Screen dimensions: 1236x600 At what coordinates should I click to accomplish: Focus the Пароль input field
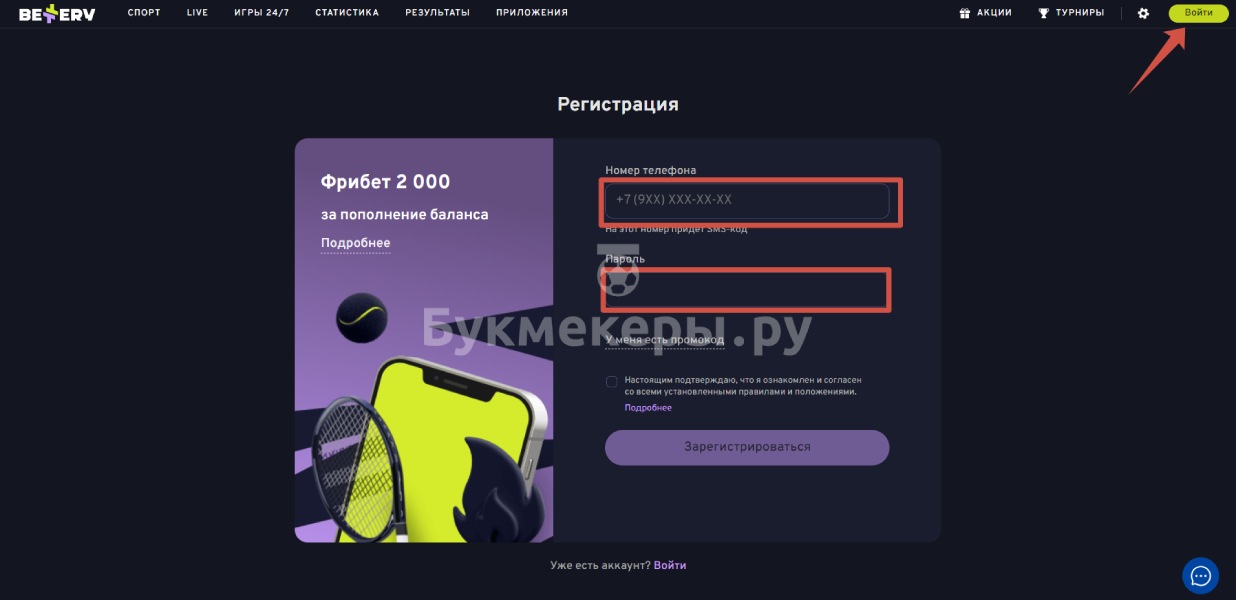(747, 289)
